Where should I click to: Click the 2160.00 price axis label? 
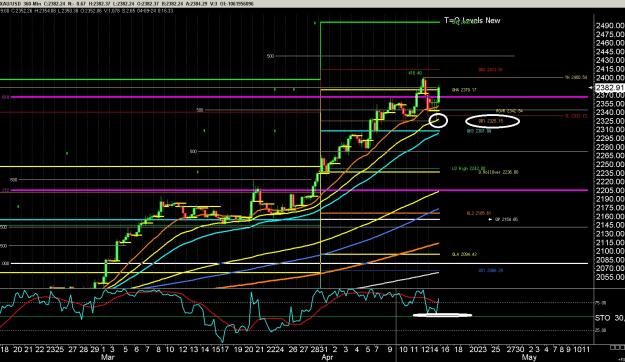point(610,216)
